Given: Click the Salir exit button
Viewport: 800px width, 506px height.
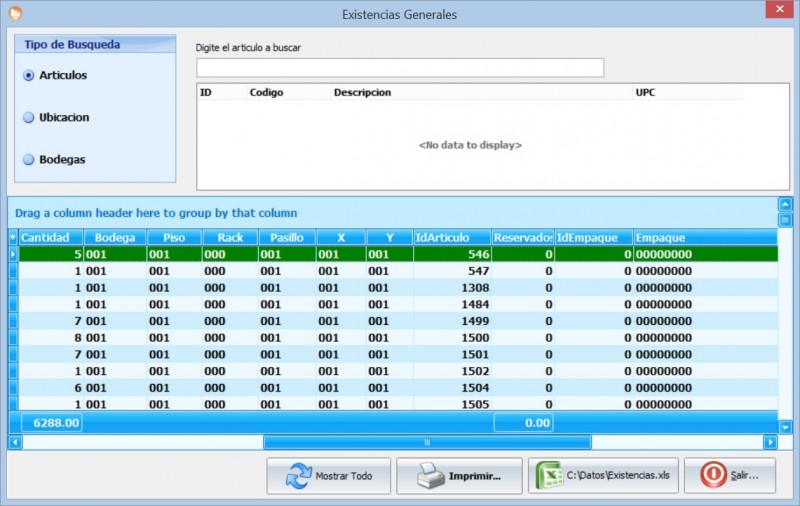Looking at the screenshot, I should tap(735, 476).
